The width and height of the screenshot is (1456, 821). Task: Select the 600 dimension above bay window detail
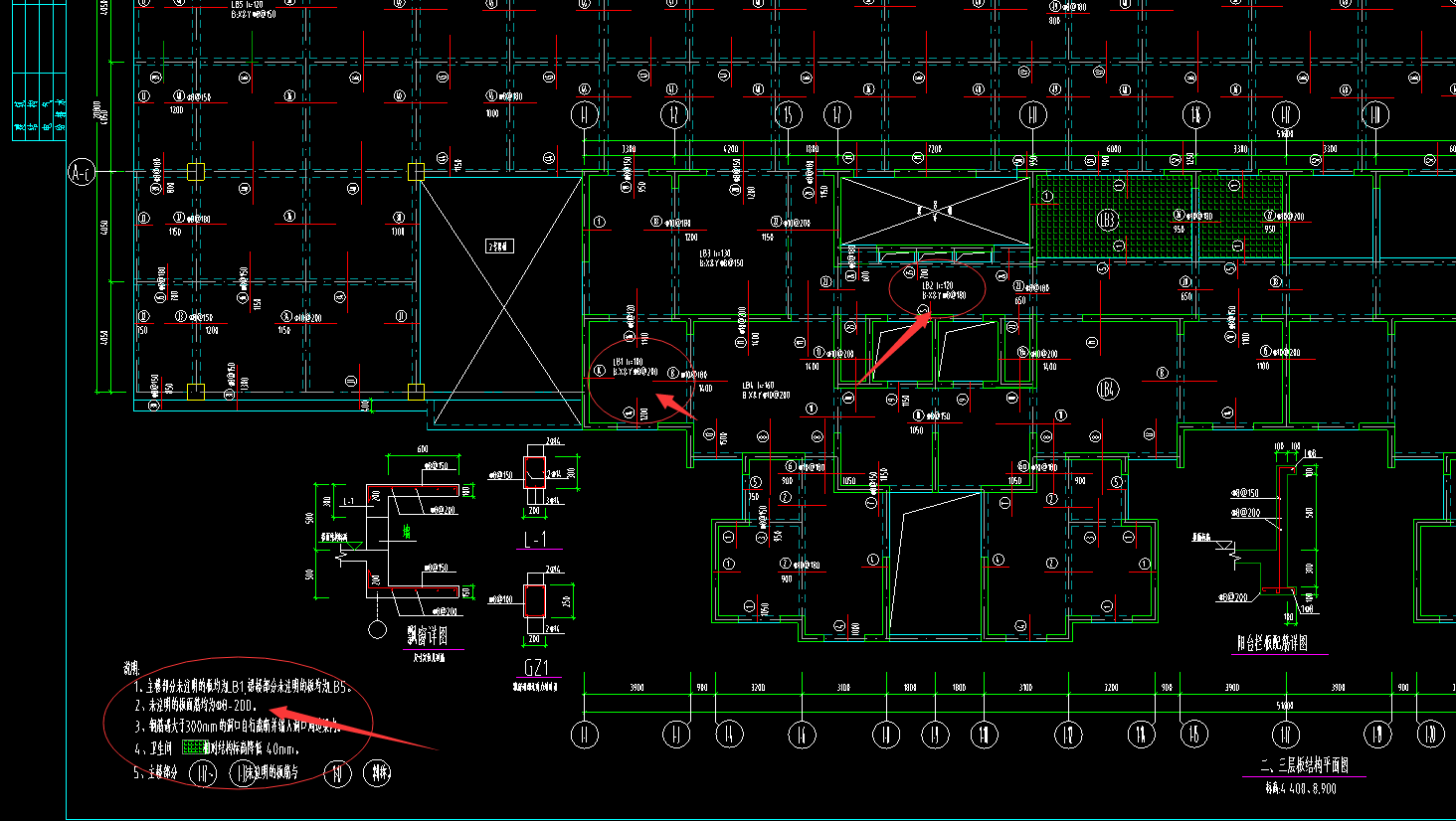pyautogui.click(x=423, y=450)
